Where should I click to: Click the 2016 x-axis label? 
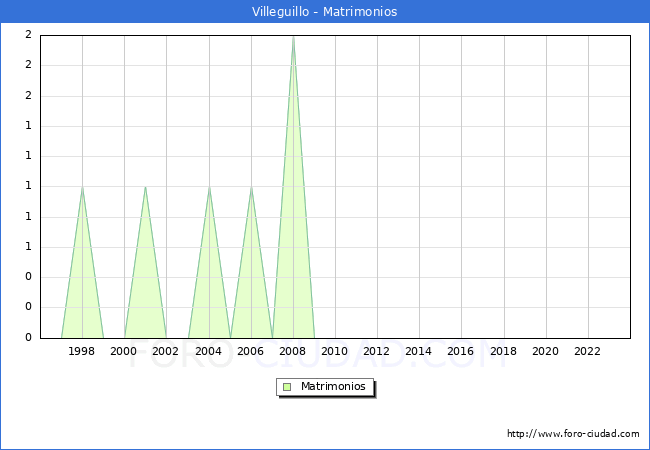point(461,351)
